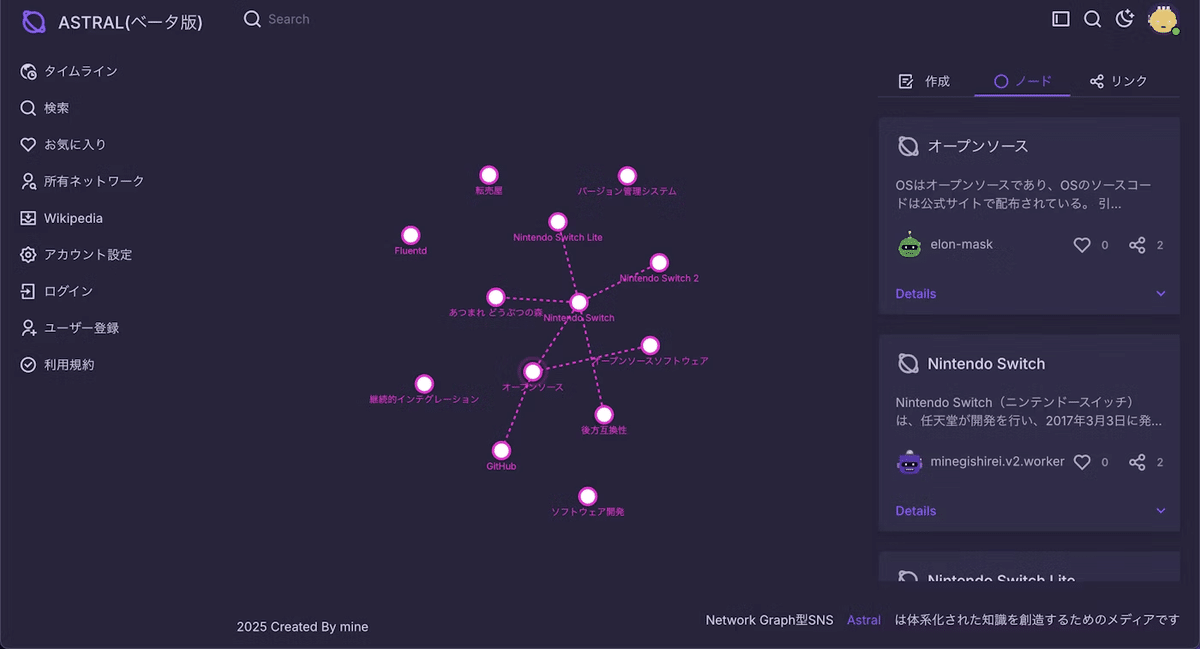Viewport: 1200px width, 649px height.
Task: Click the elon-mask username text
Action: [962, 244]
